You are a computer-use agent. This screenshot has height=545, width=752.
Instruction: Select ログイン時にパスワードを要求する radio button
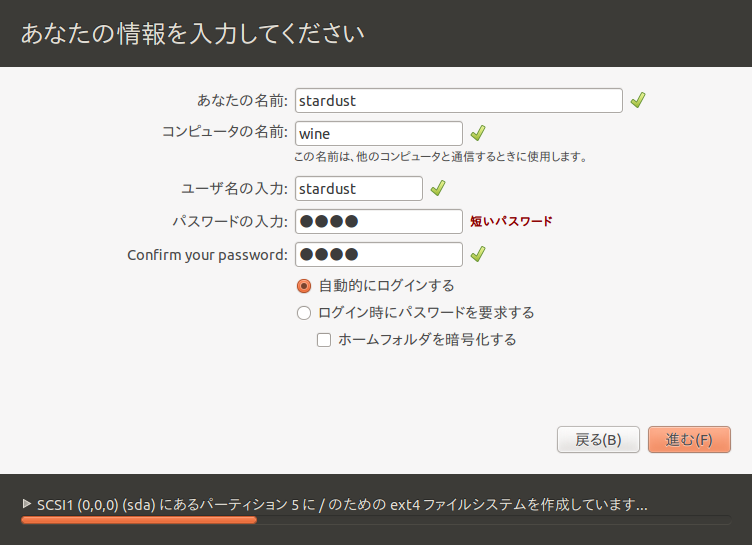tap(304, 313)
